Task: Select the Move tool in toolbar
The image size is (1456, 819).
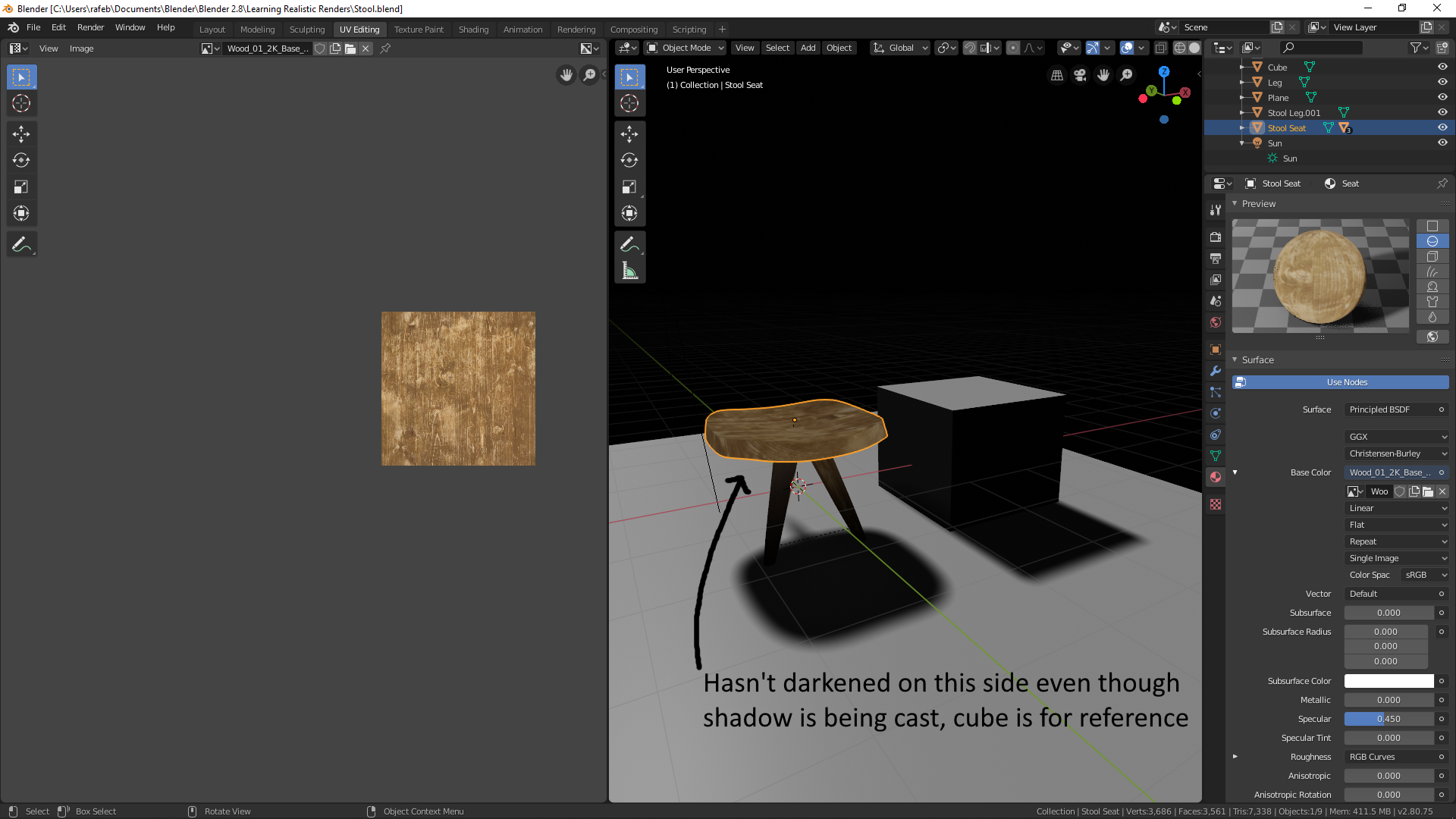Action: 21,133
